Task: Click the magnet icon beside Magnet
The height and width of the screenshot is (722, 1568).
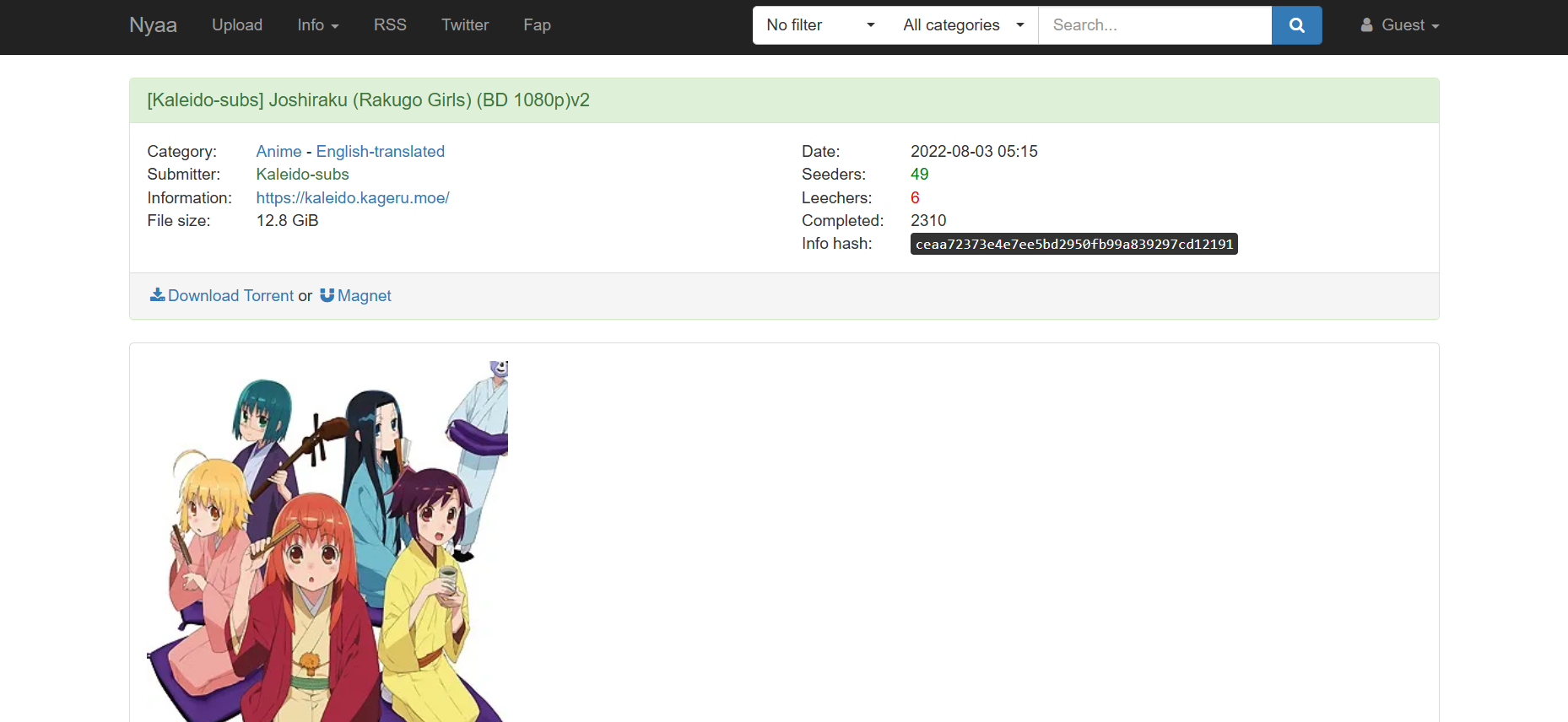Action: pos(327,295)
